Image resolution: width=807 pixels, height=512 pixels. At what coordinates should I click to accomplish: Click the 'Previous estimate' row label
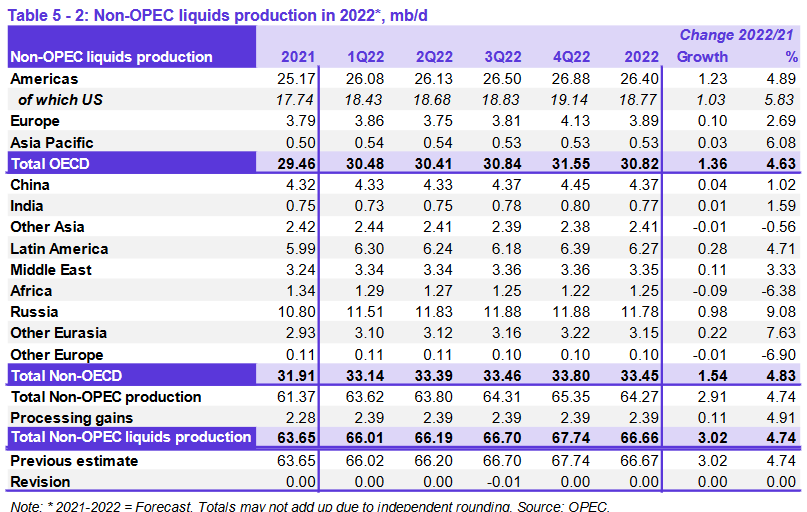[x=74, y=461]
